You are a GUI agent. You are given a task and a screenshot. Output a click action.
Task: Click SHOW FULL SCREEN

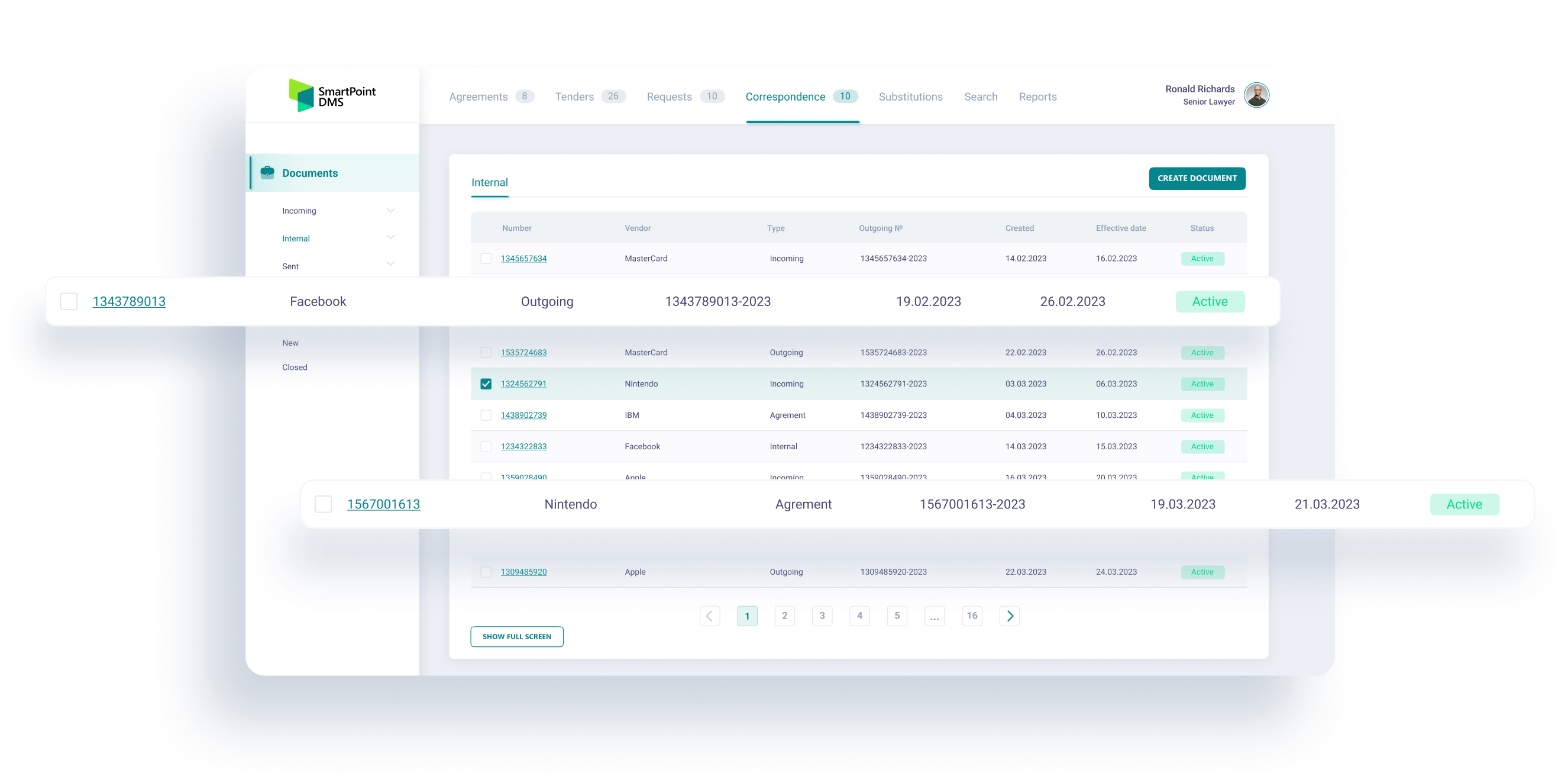point(516,636)
